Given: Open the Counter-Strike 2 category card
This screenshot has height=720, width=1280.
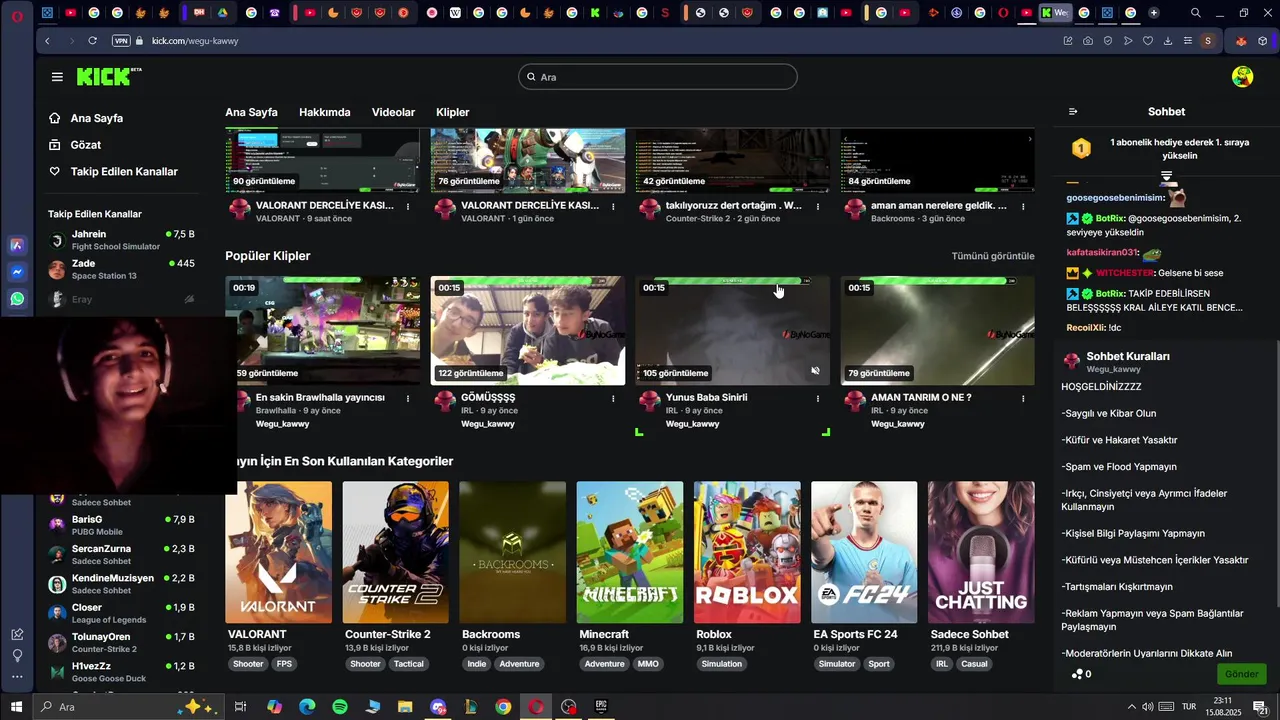Looking at the screenshot, I should 395,553.
